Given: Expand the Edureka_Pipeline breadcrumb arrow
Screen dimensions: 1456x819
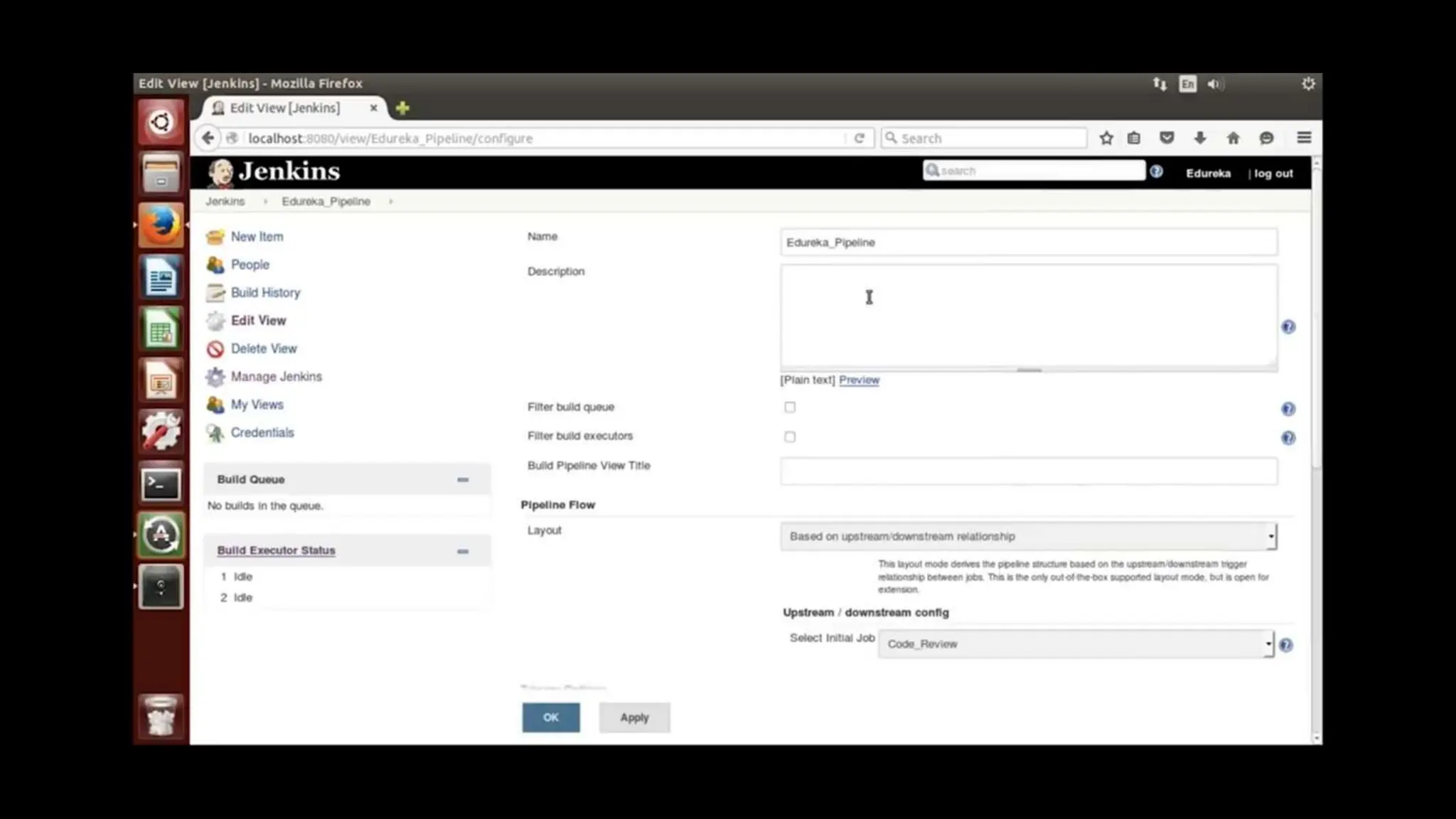Looking at the screenshot, I should pyautogui.click(x=390, y=202).
